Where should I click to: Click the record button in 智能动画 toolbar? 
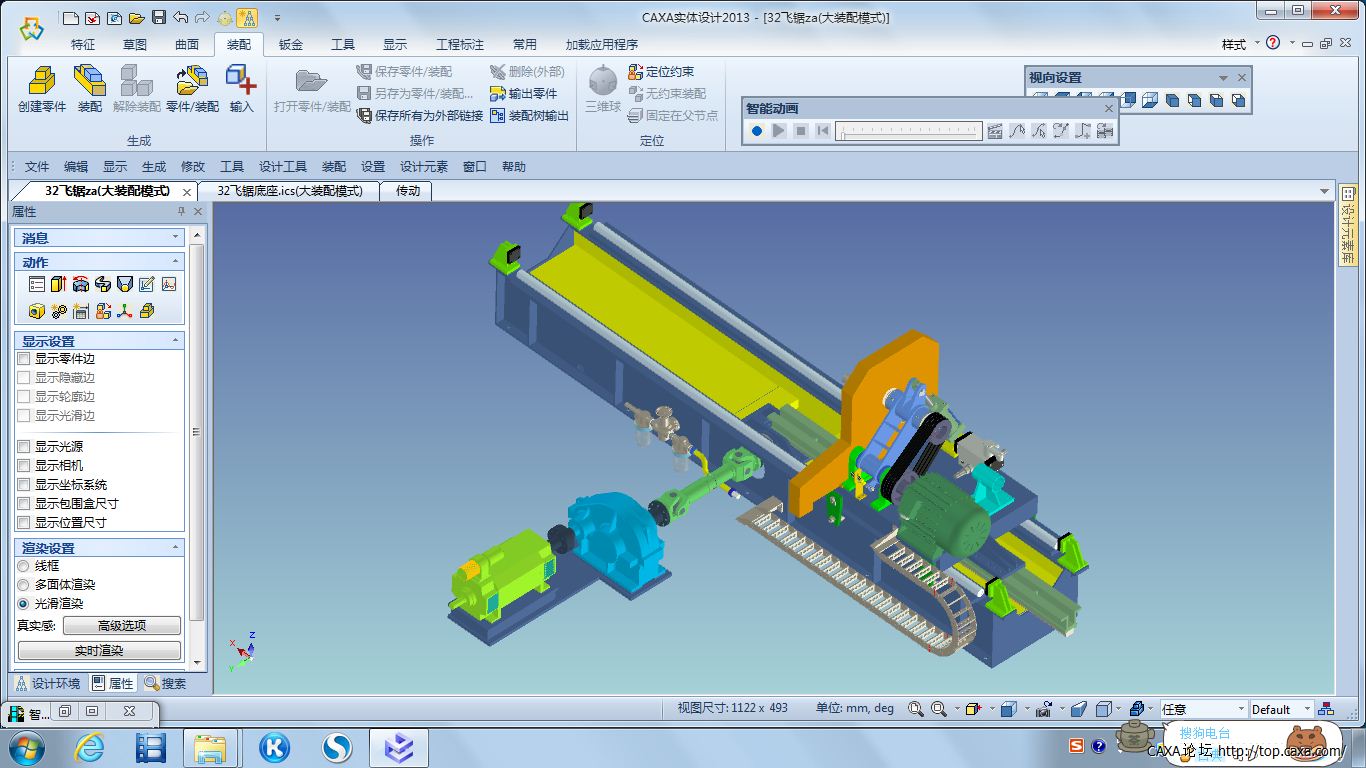(757, 130)
